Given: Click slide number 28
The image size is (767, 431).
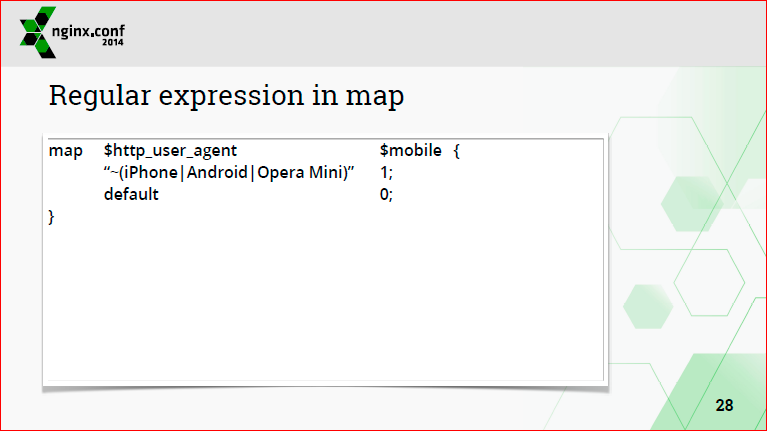Looking at the screenshot, I should pyautogui.click(x=724, y=405).
